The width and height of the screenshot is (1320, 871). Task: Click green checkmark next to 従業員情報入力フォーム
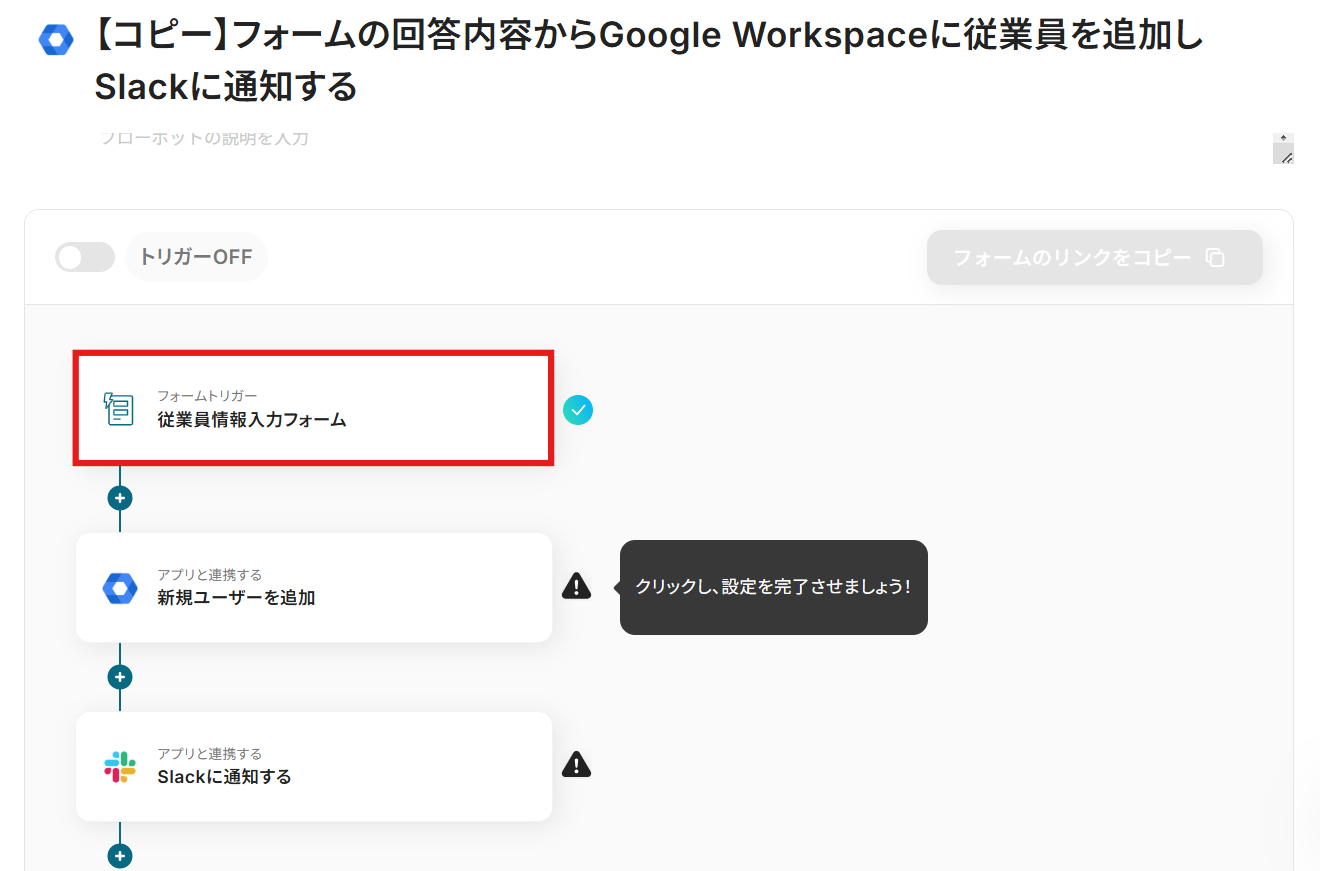[x=578, y=410]
